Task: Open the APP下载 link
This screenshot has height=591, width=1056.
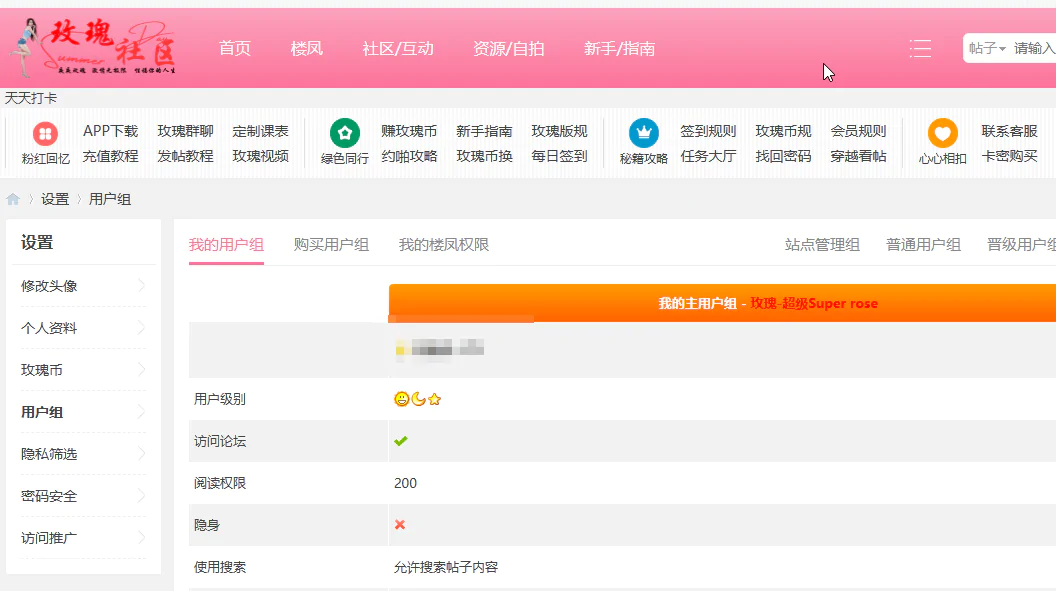Action: pyautogui.click(x=110, y=131)
